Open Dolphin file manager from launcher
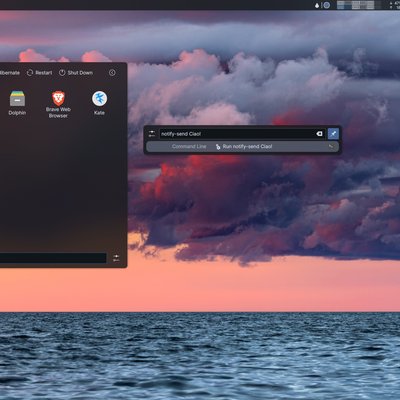 [x=17, y=103]
